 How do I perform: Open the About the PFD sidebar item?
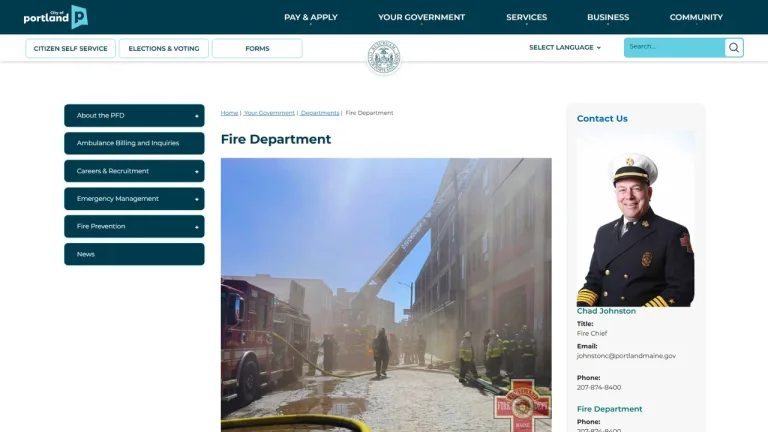(134, 116)
